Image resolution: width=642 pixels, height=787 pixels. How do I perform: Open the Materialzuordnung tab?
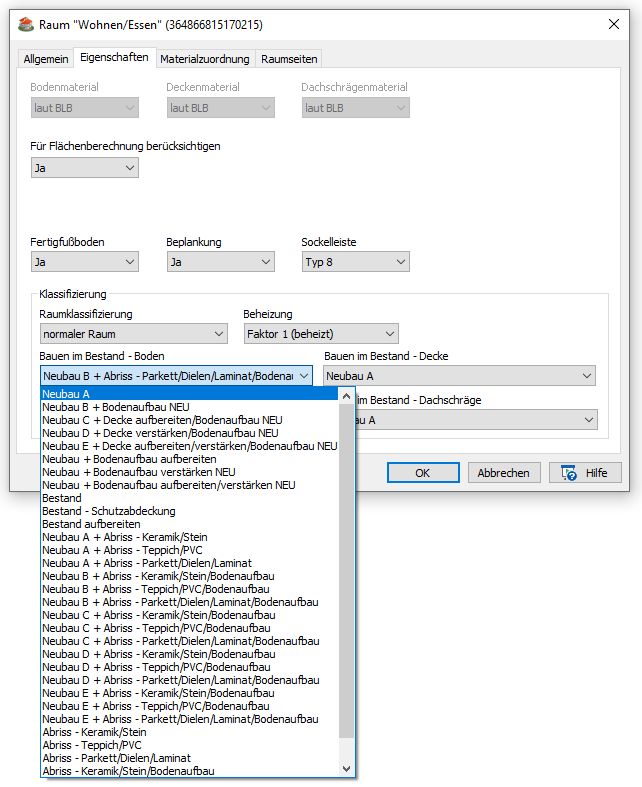point(206,59)
